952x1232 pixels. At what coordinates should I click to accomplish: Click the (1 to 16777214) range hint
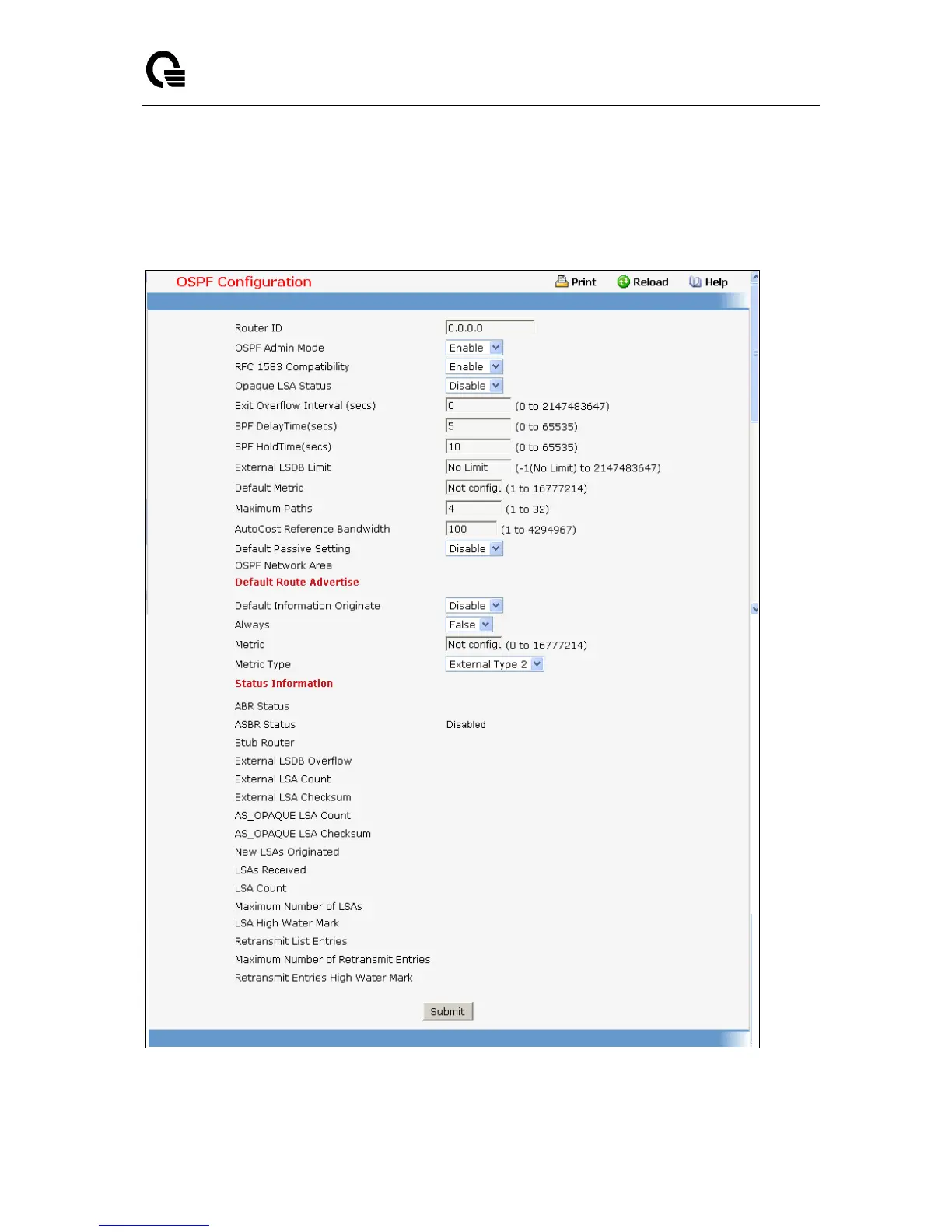coord(546,488)
